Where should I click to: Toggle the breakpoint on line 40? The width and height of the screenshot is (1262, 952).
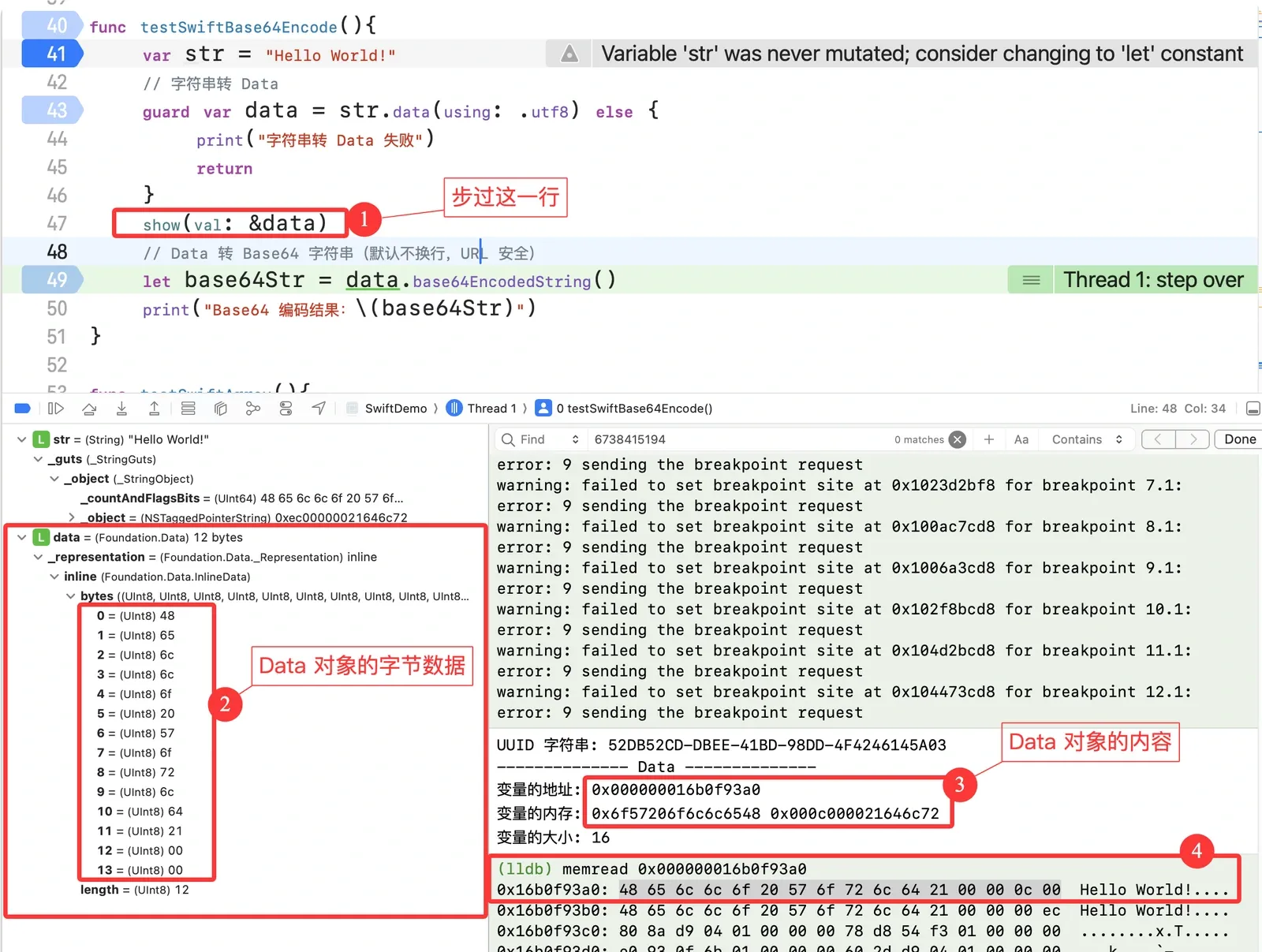pos(52,26)
